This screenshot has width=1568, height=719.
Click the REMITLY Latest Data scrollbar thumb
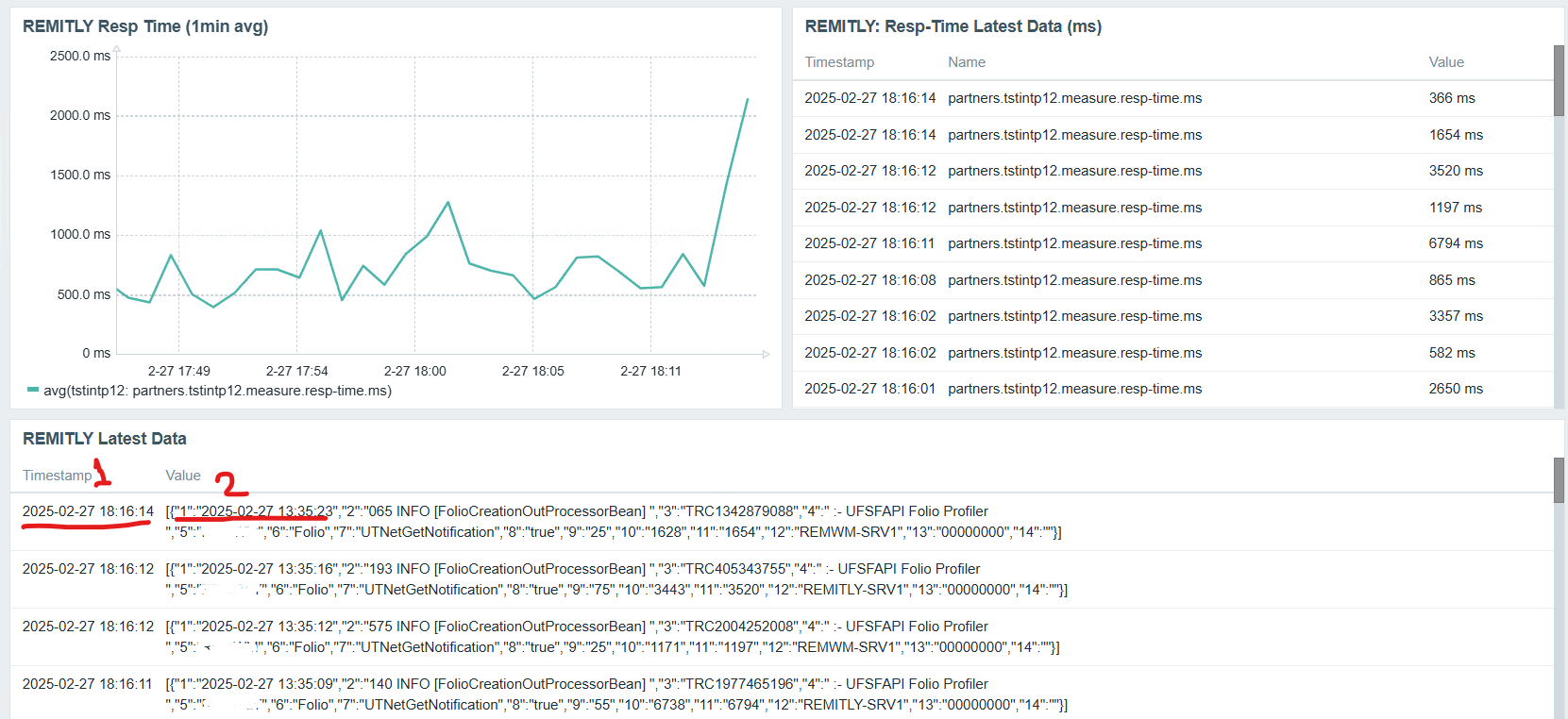[1559, 481]
